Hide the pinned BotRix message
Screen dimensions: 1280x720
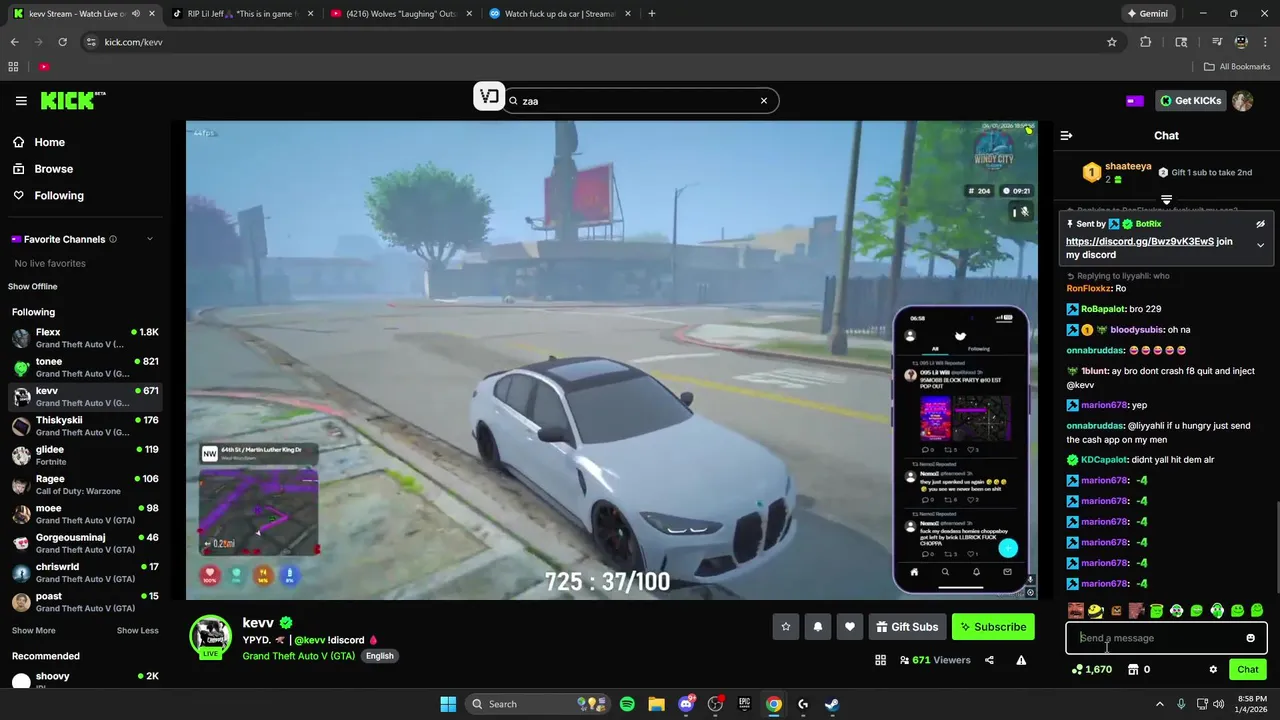[1260, 224]
